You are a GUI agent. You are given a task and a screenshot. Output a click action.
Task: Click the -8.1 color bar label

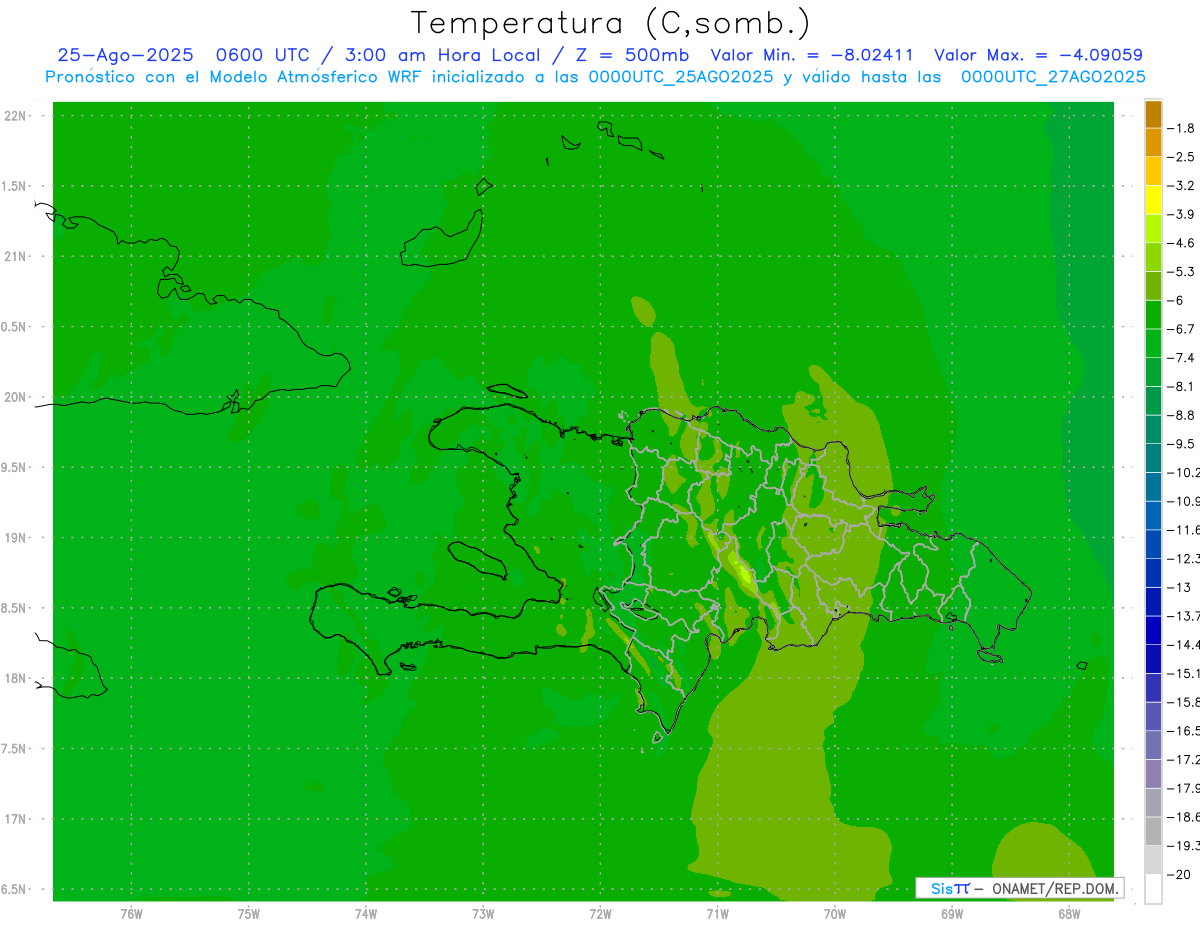[1183, 386]
